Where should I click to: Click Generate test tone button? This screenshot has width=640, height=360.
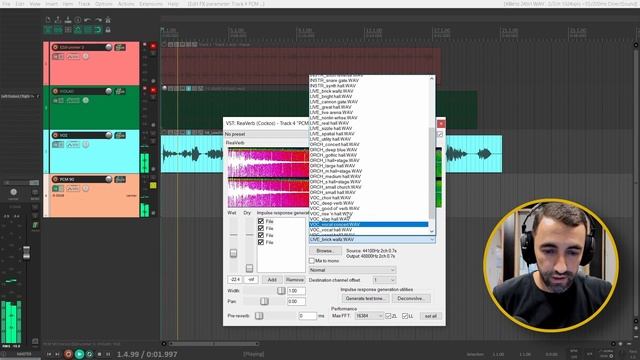[365, 298]
